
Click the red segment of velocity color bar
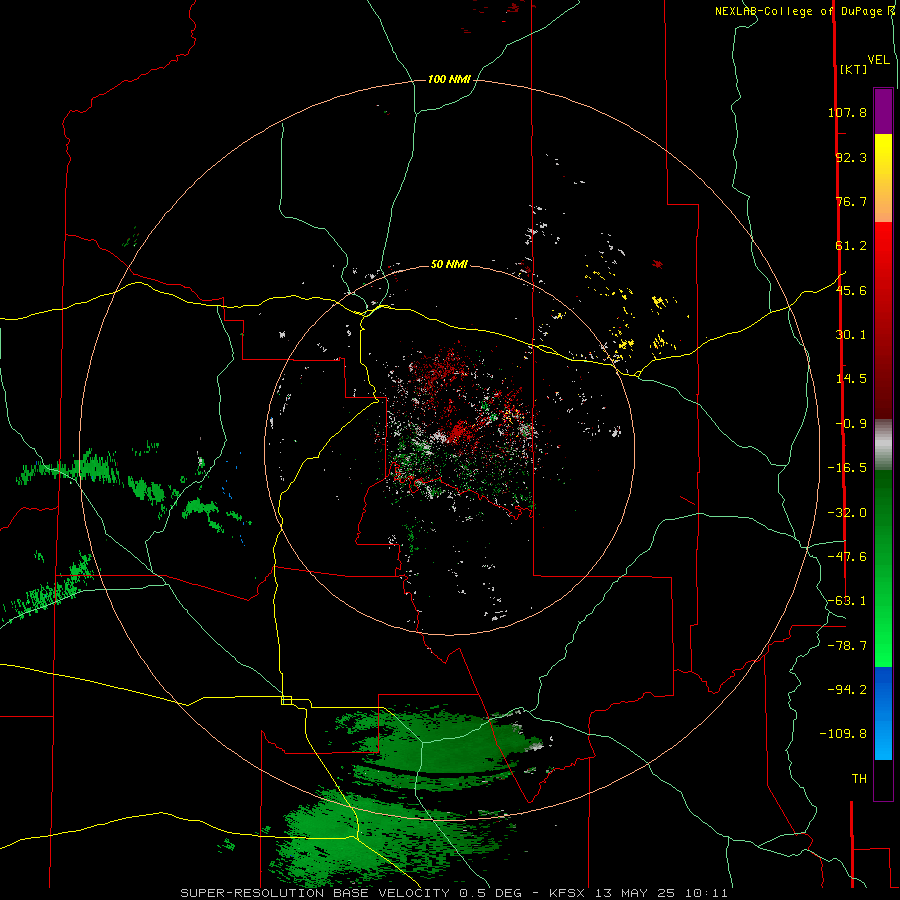pyautogui.click(x=883, y=320)
